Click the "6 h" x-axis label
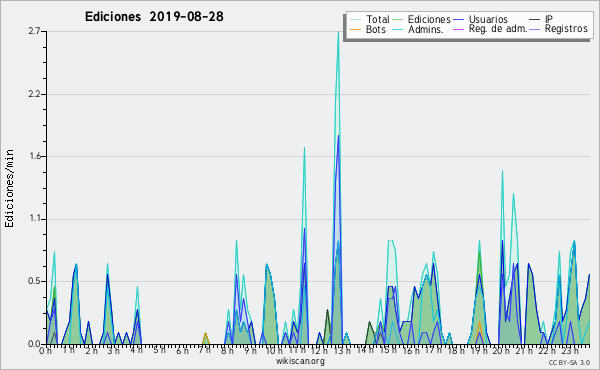Image resolution: width=600 pixels, height=370 pixels. tap(182, 351)
